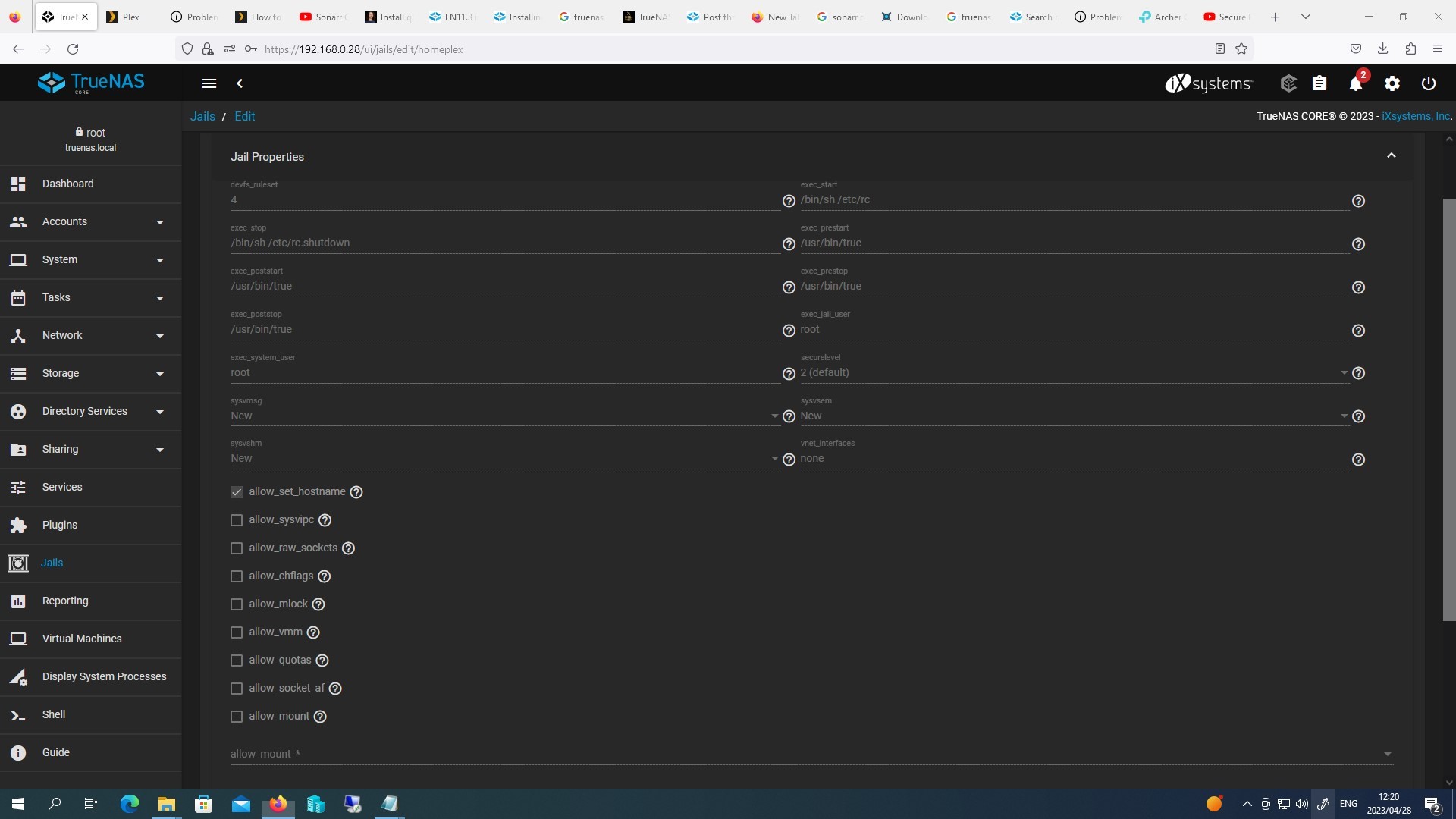Open the allow_mount_* dropdown
Viewport: 1456px width, 819px height.
811,754
